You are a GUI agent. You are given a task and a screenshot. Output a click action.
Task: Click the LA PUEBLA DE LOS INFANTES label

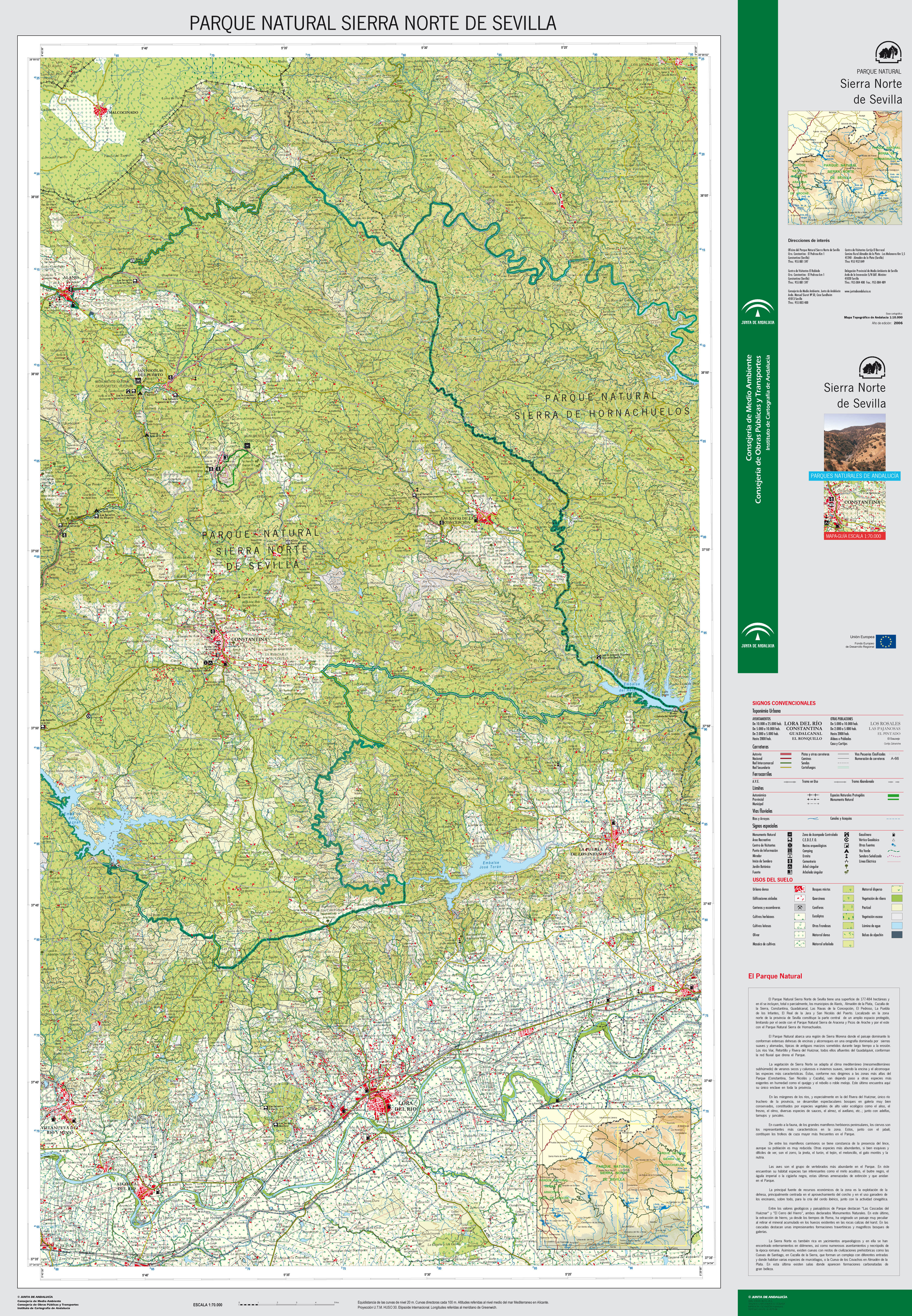click(590, 852)
